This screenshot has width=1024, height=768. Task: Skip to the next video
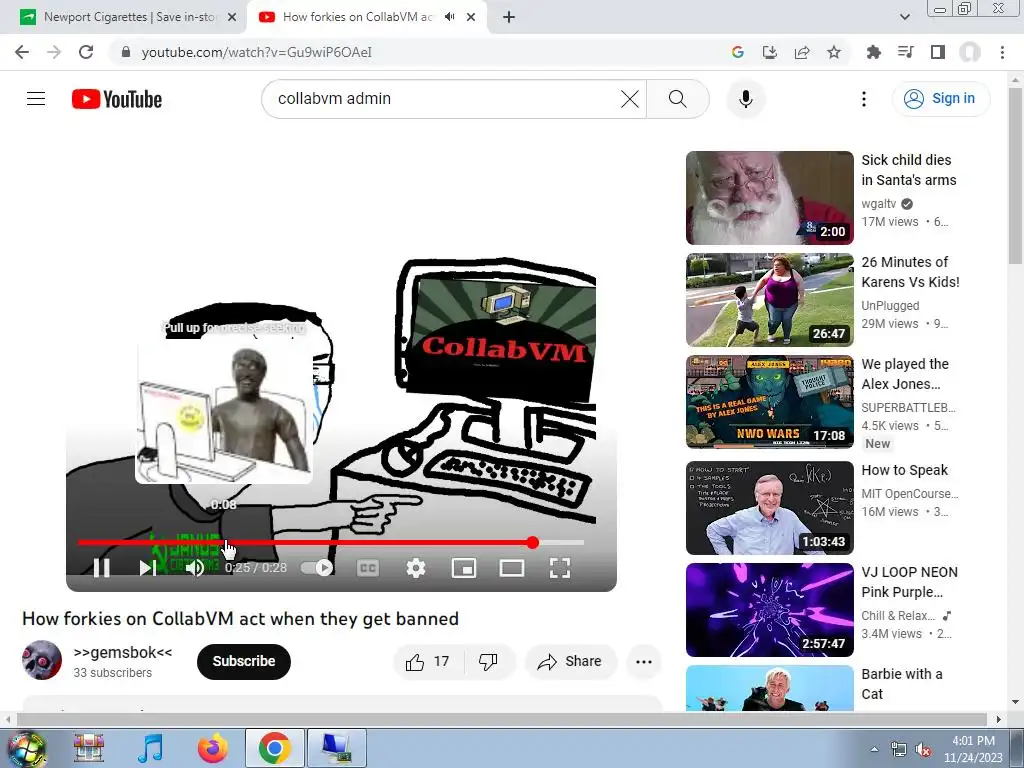click(148, 568)
